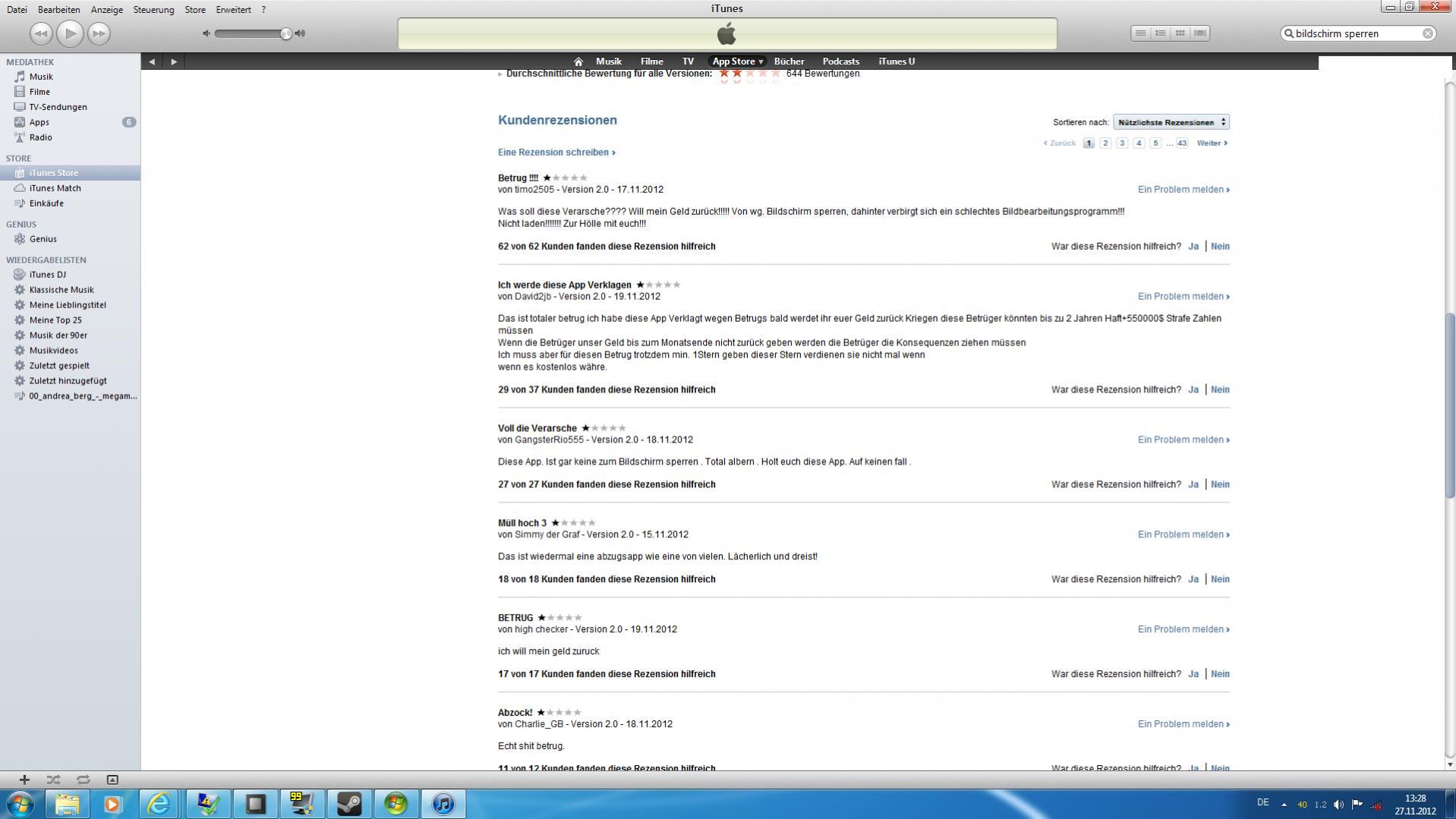Click the high volume speaker icon

[x=301, y=33]
